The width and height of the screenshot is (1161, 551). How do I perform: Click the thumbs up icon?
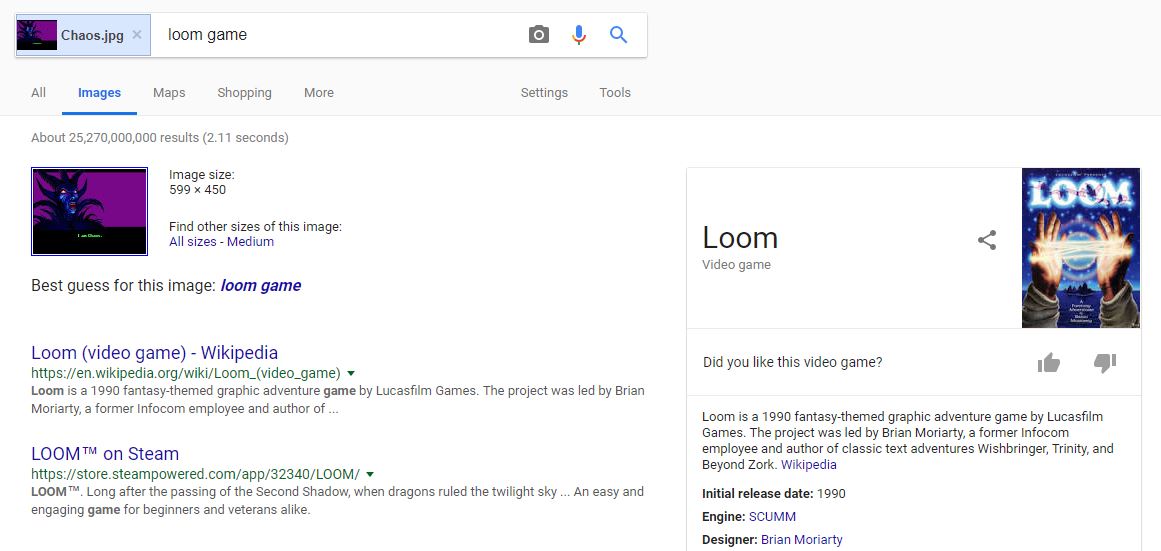(1049, 363)
